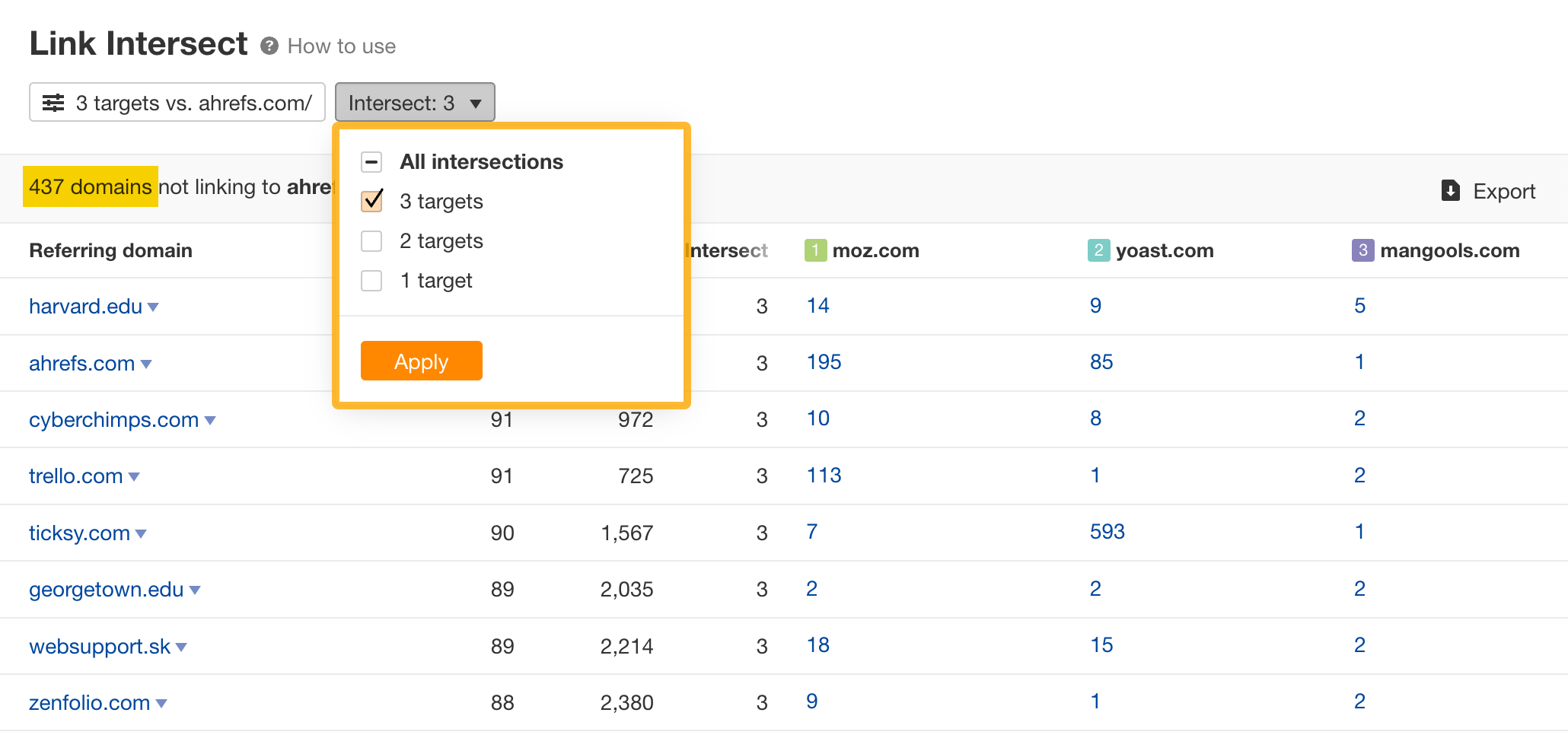Expand the ticksy.com dropdown arrow
The width and height of the screenshot is (1568, 735).
pyautogui.click(x=141, y=534)
